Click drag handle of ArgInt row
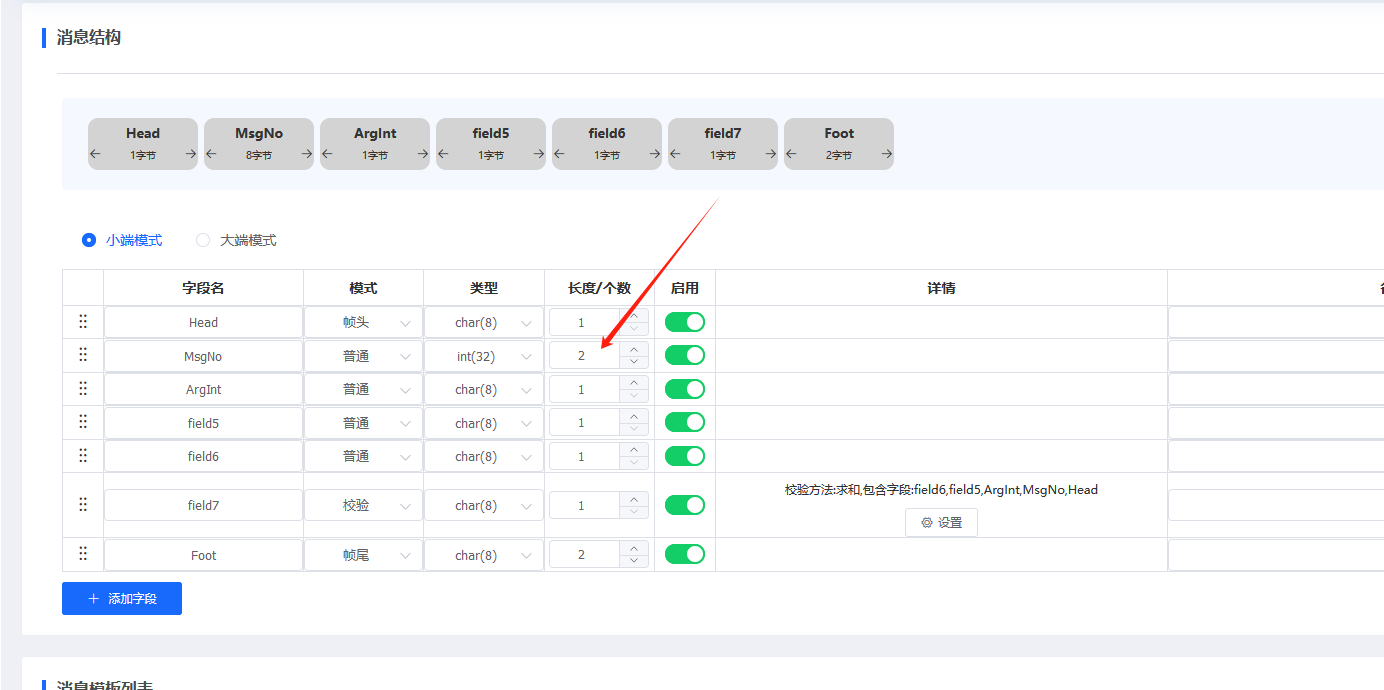 pyautogui.click(x=83, y=389)
